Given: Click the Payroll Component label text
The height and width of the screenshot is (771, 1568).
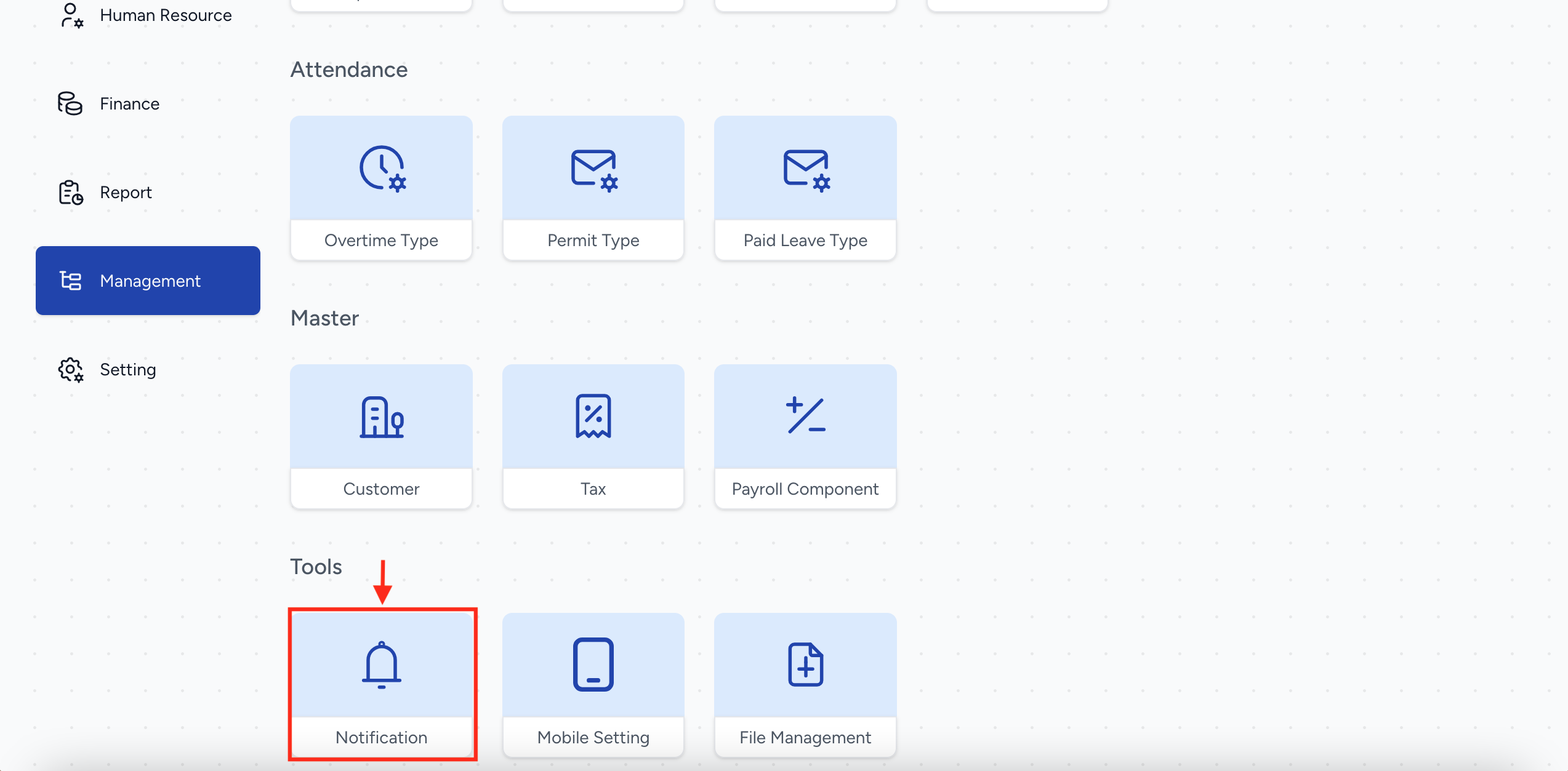Looking at the screenshot, I should (x=805, y=489).
